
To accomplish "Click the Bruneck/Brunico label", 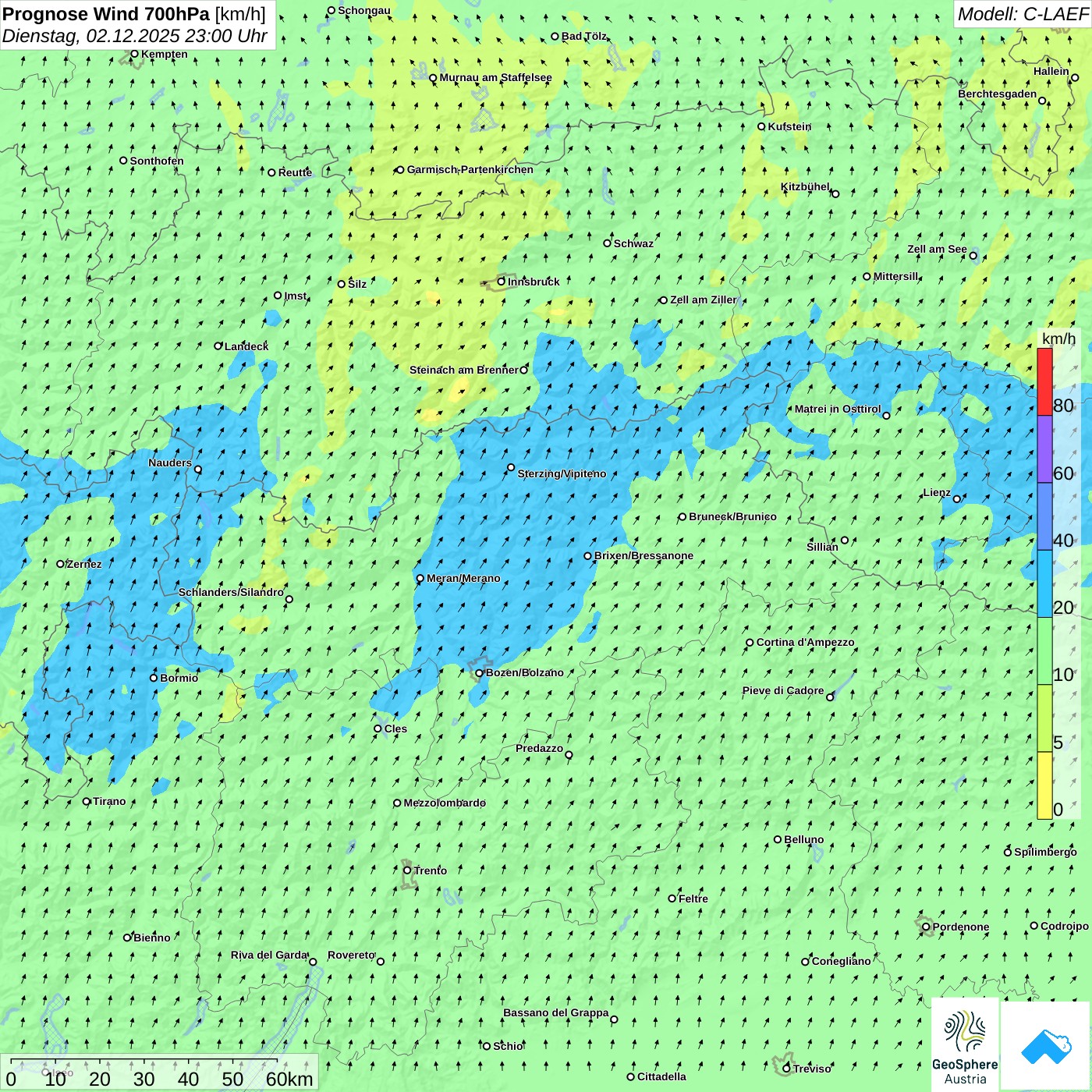I will click(732, 516).
